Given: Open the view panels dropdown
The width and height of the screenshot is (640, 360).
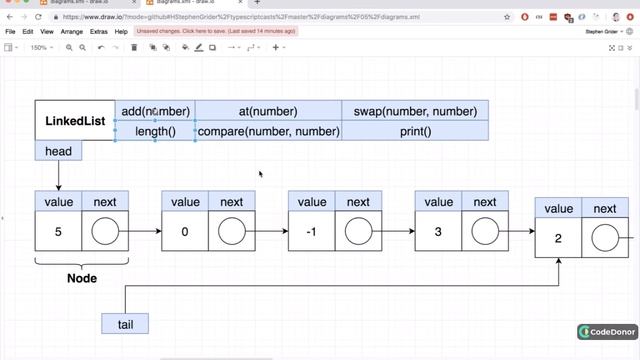Looking at the screenshot, I should (x=11, y=48).
